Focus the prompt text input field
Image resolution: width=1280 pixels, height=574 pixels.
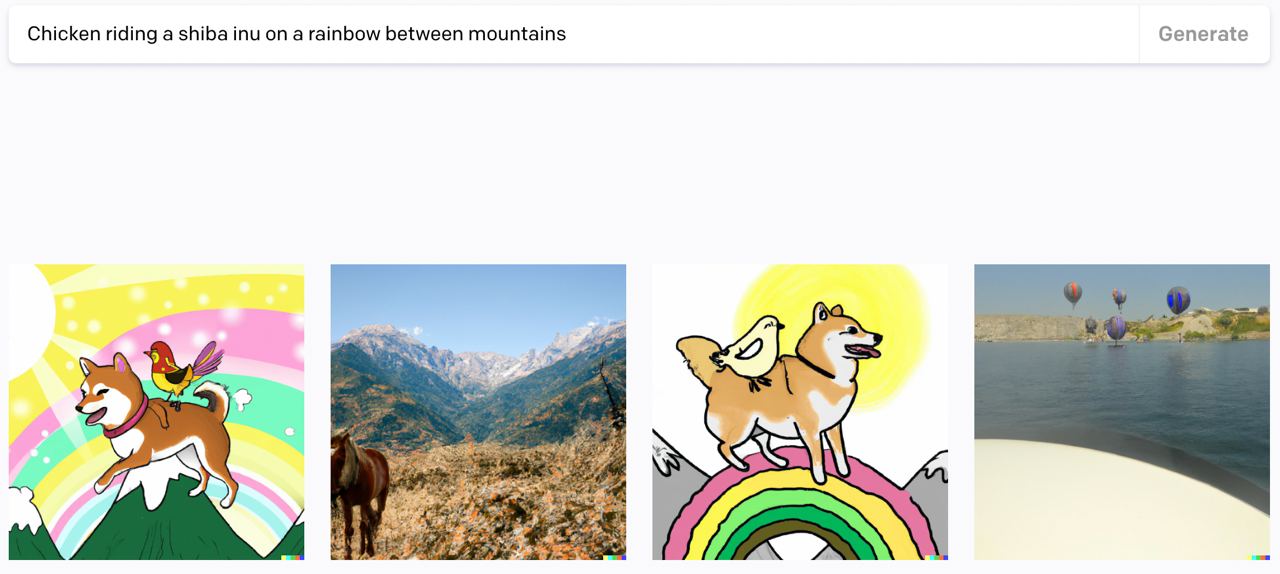[x=574, y=34]
